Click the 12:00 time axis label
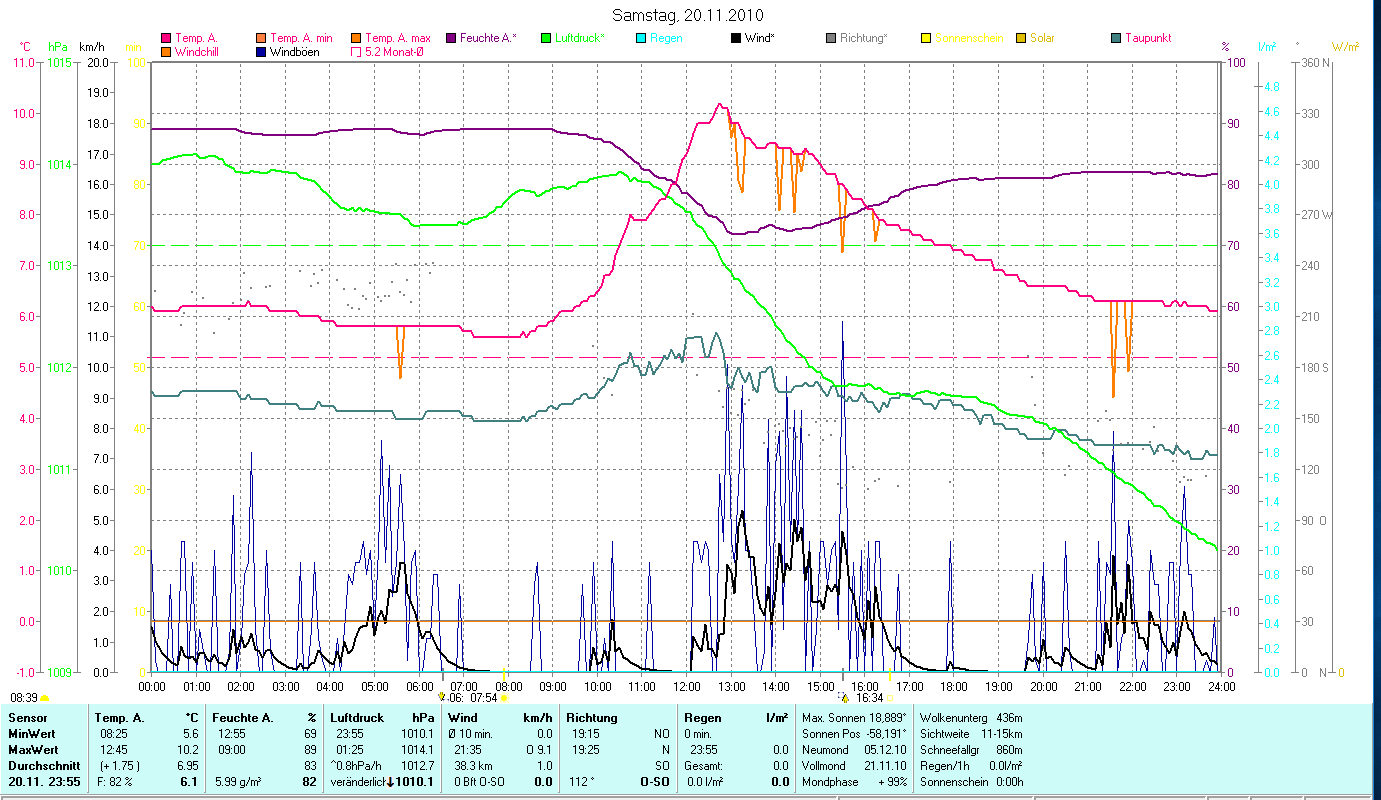This screenshot has width=1381, height=800. [x=687, y=686]
